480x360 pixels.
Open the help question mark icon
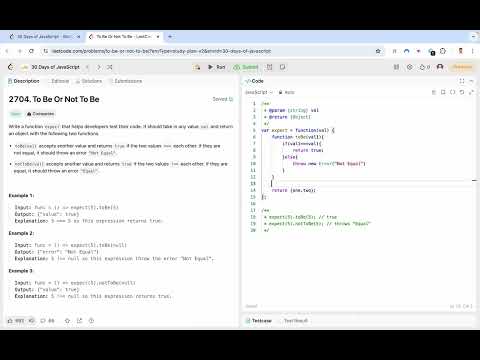pyautogui.click(x=91, y=321)
